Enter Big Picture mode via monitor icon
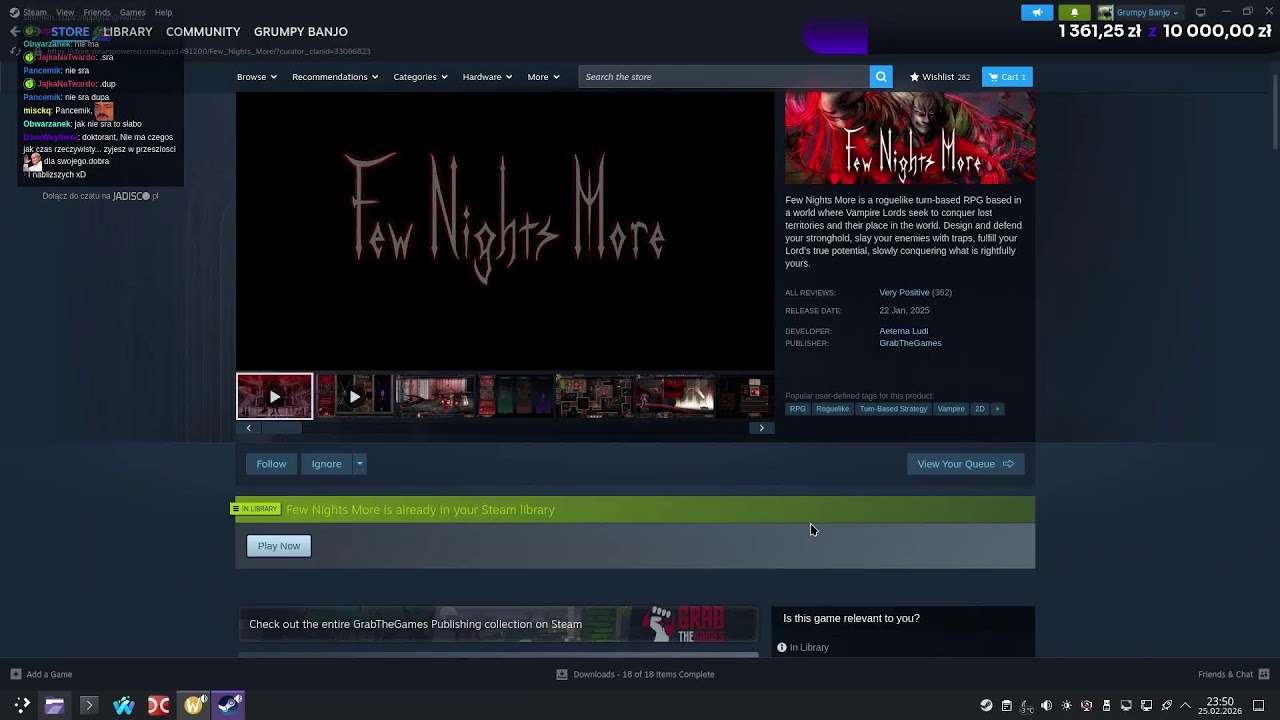 tap(1201, 12)
